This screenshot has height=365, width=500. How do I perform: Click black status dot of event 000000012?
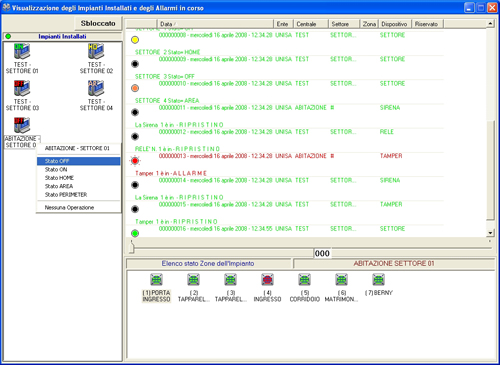[x=135, y=137]
